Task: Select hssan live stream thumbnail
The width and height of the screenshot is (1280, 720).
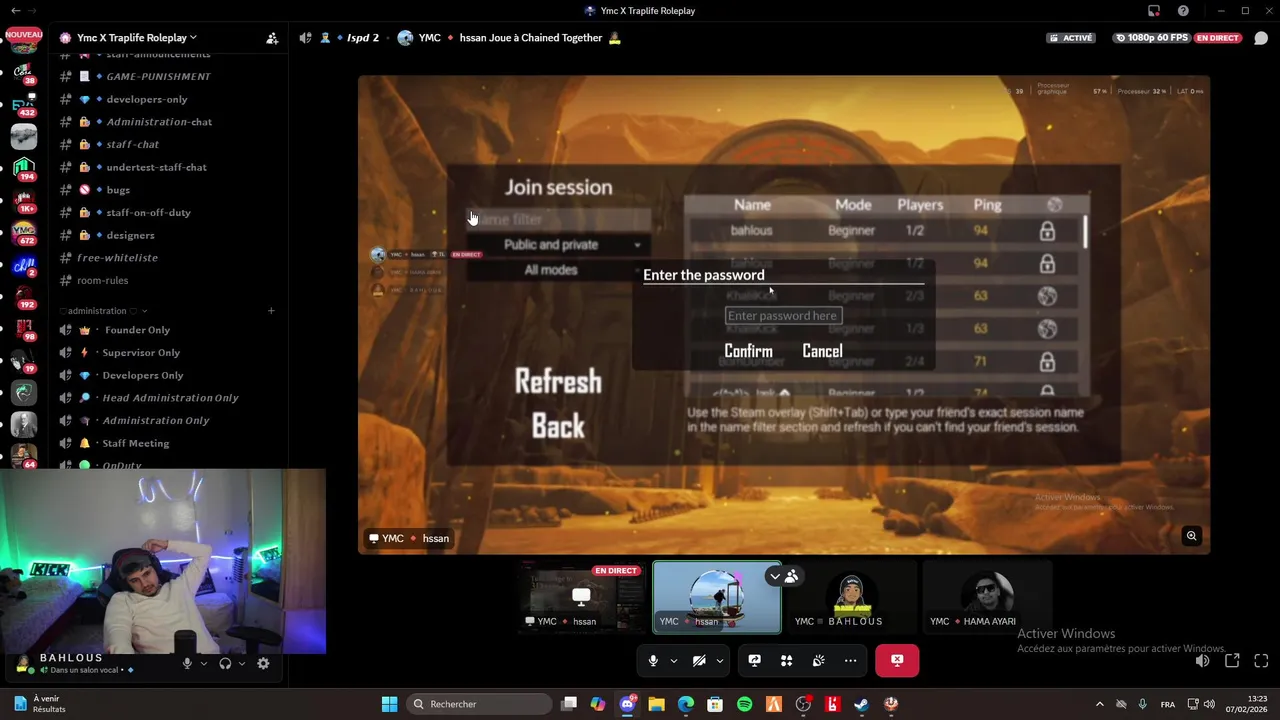Action: pos(582,597)
